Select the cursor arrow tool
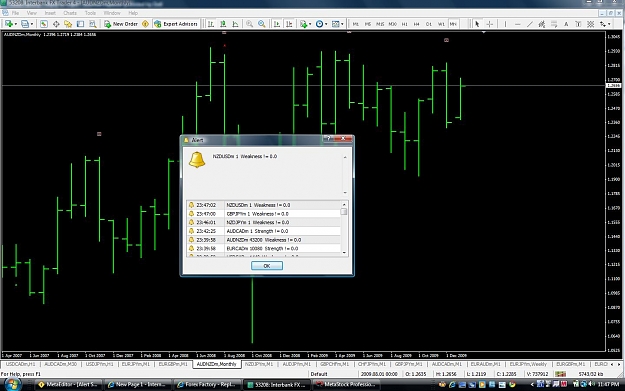 coord(477,24)
